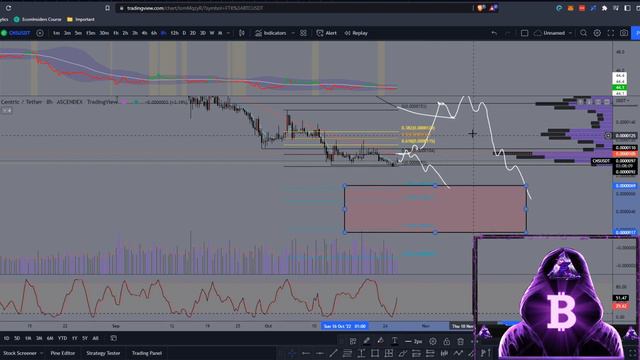This screenshot has width=640, height=360.
Task: Click the 0.0000125 crosshair price label
Action: (625, 136)
